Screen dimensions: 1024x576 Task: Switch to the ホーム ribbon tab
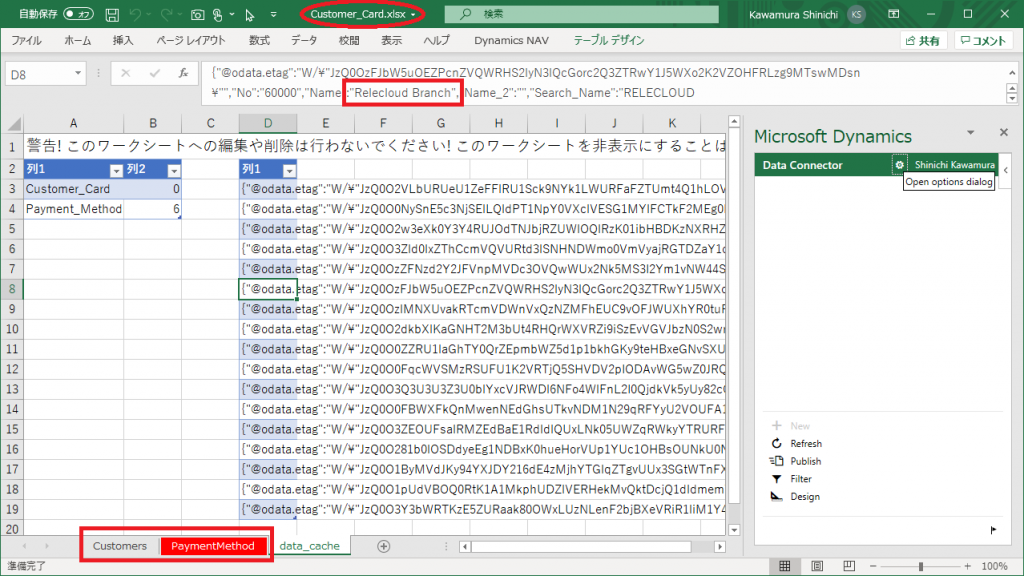tap(78, 40)
